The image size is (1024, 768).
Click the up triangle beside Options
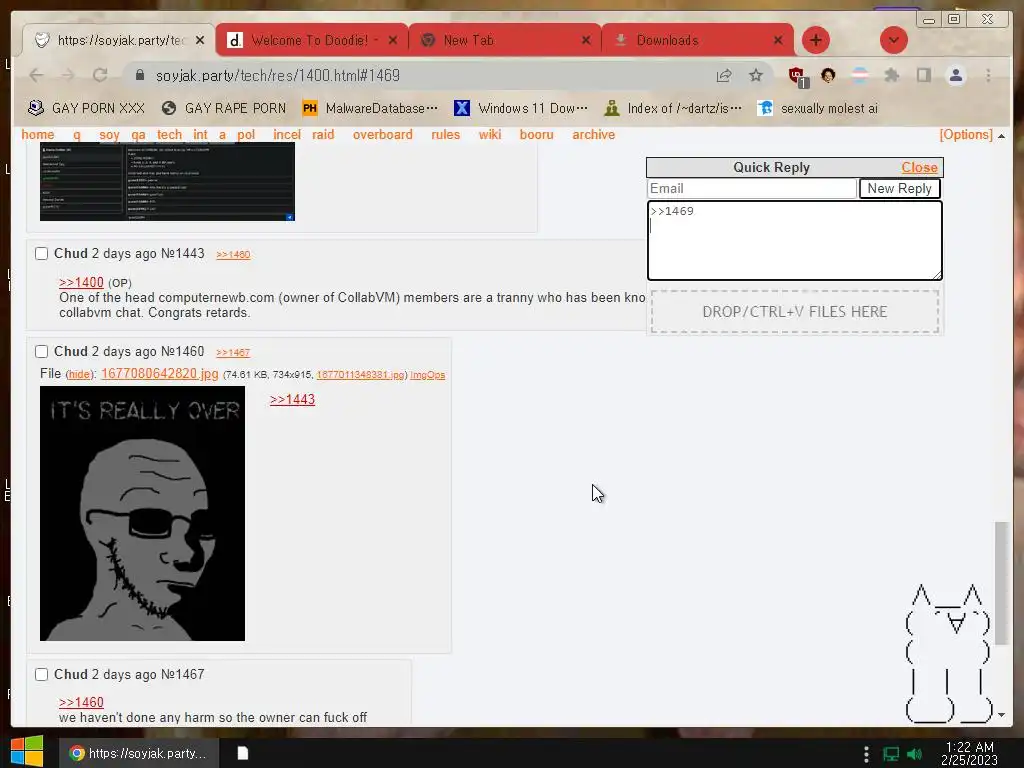(1001, 136)
